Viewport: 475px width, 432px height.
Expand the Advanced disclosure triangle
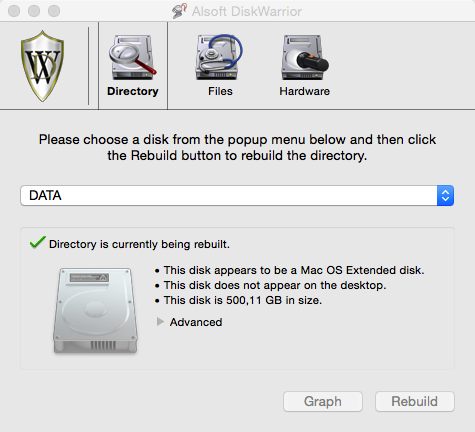(160, 322)
